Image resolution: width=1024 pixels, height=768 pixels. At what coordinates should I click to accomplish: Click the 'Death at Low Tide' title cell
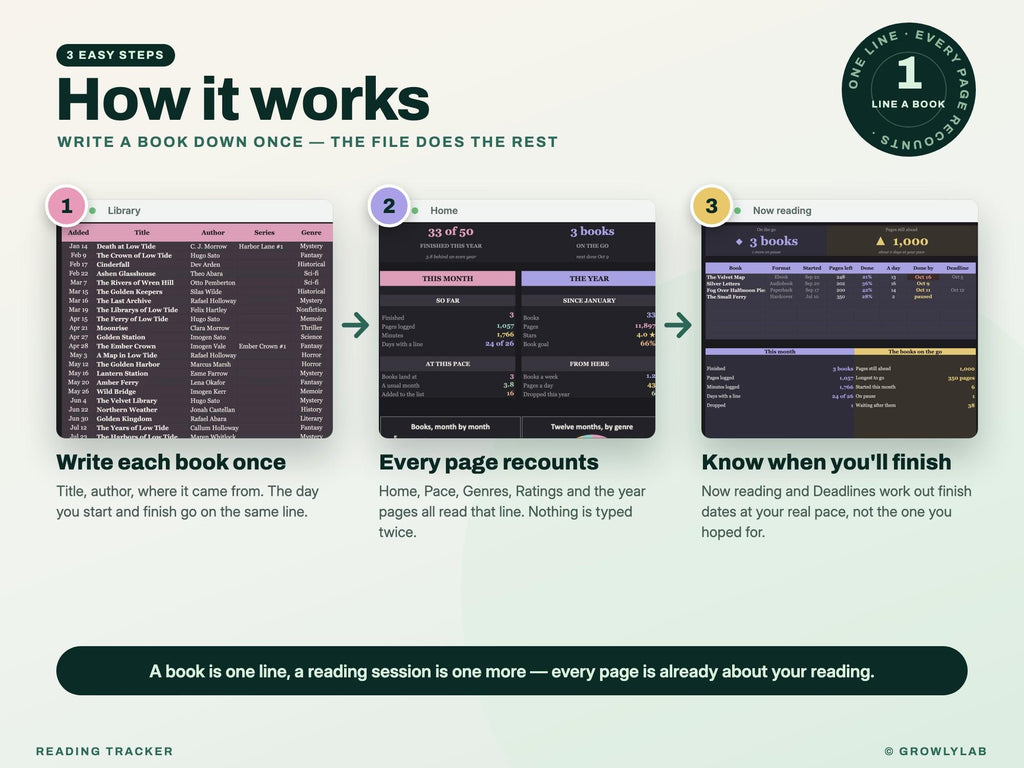click(126, 246)
